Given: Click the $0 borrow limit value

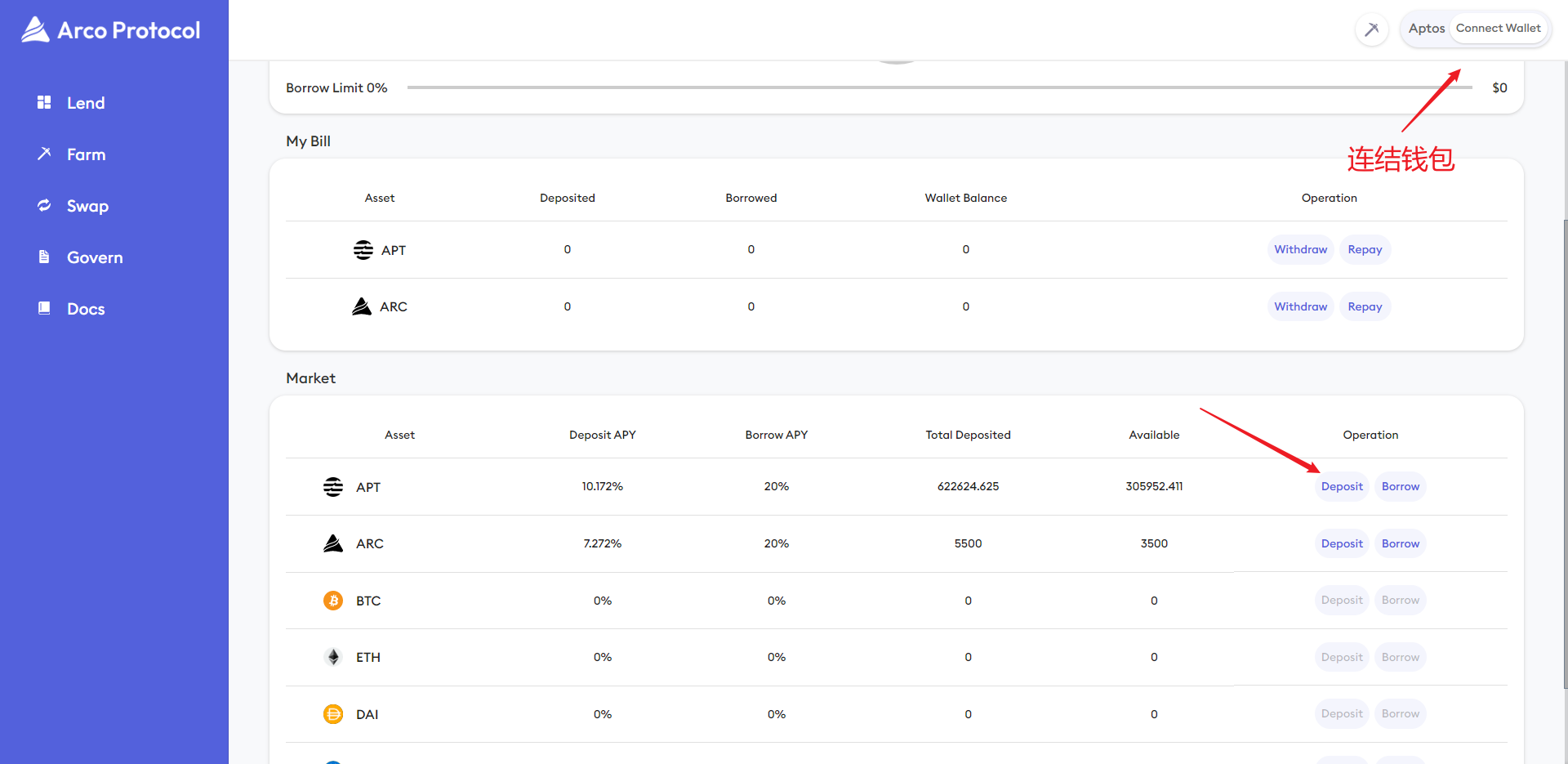Looking at the screenshot, I should point(1499,87).
